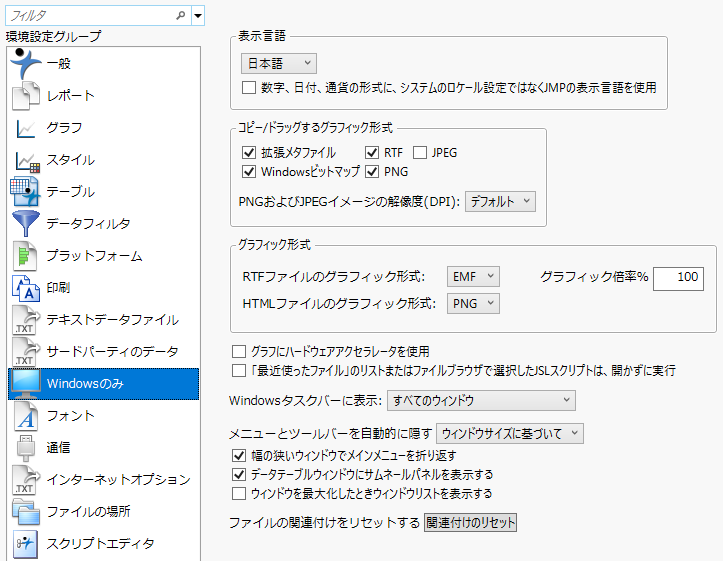This screenshot has height=561, width=723.
Task: Enable hardware accelerator for graphs checkbox
Action: [239, 352]
